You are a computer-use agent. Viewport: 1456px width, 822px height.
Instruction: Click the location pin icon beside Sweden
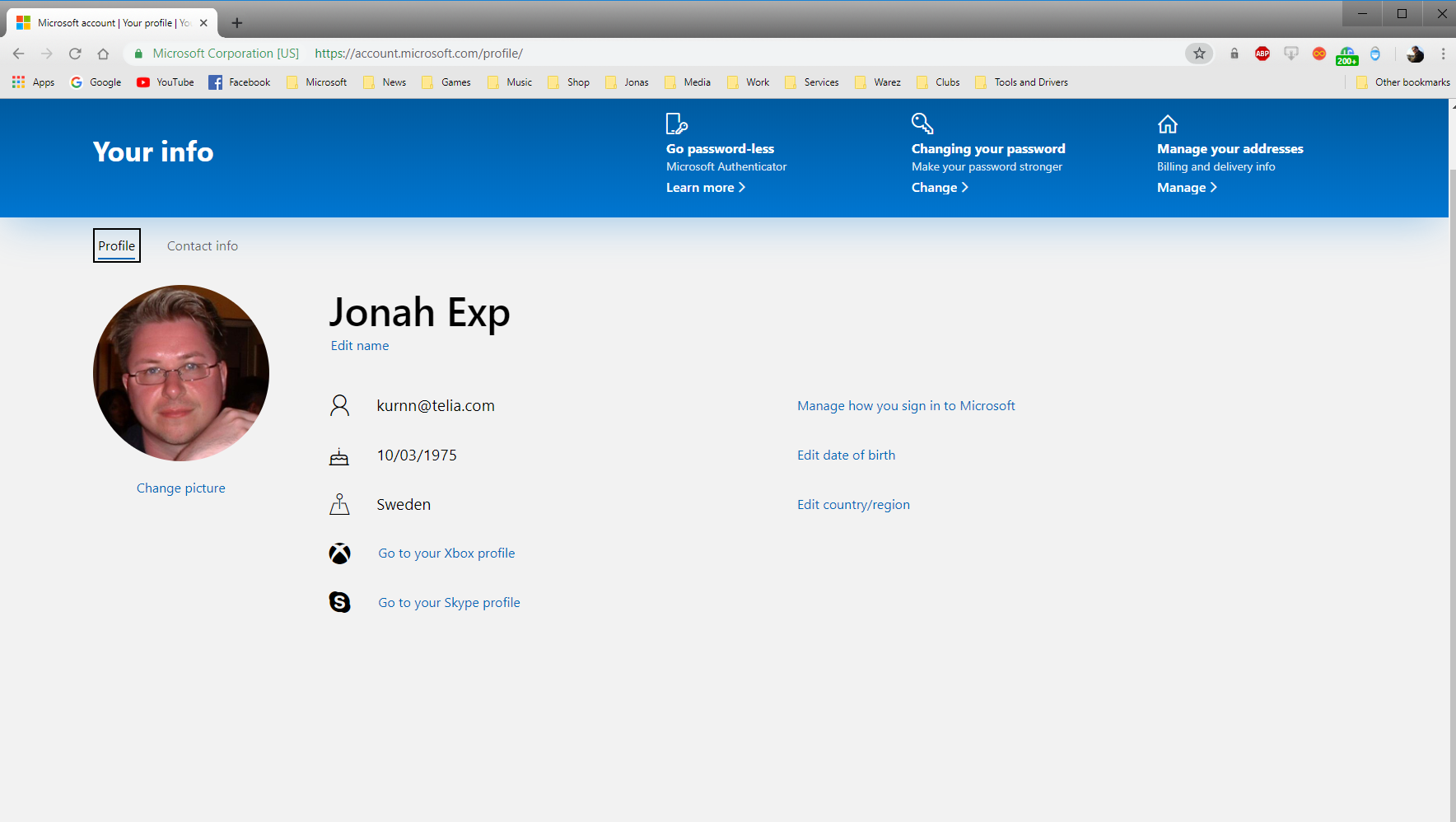coord(339,504)
